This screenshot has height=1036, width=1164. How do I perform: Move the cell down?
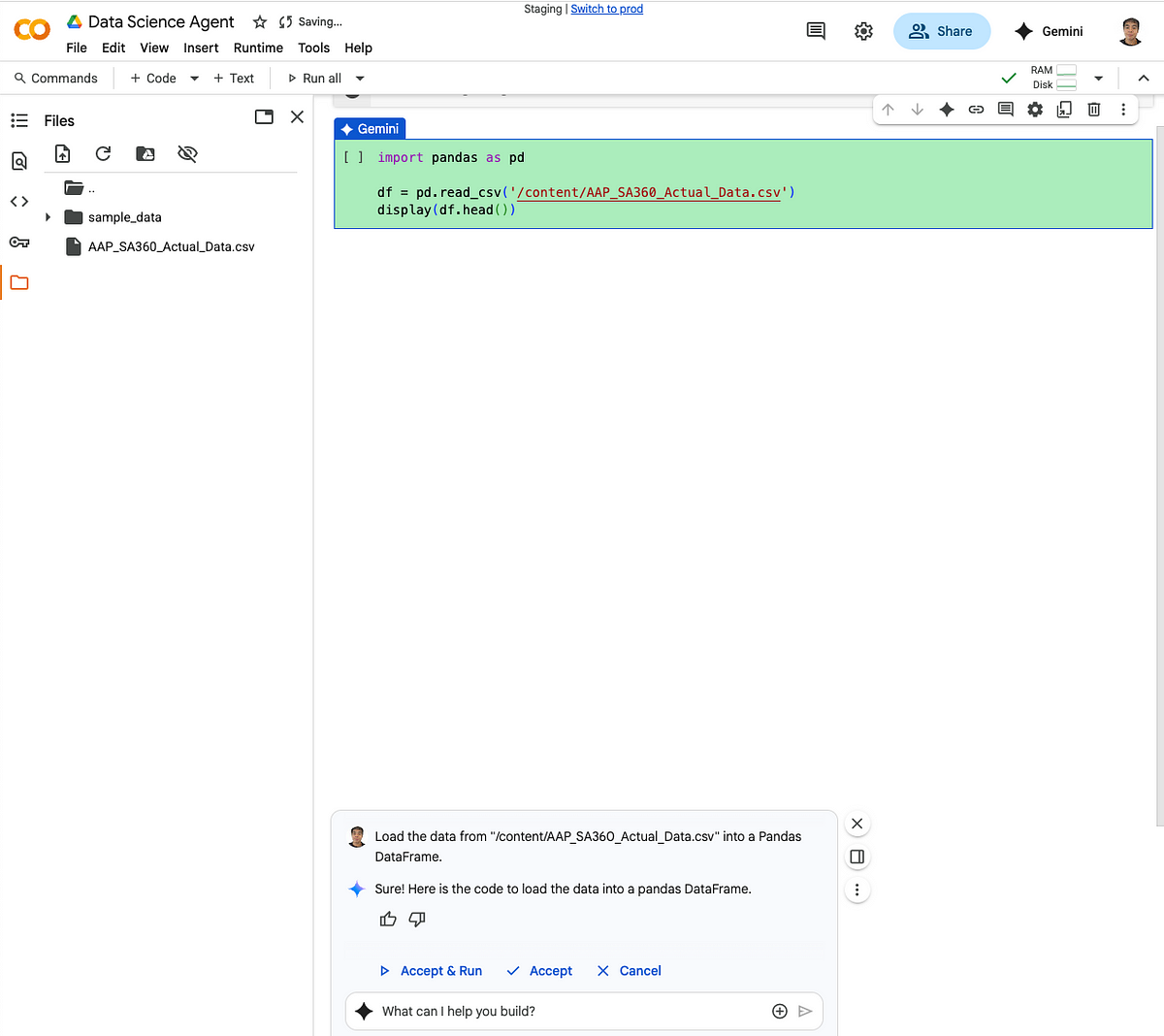[x=917, y=110]
